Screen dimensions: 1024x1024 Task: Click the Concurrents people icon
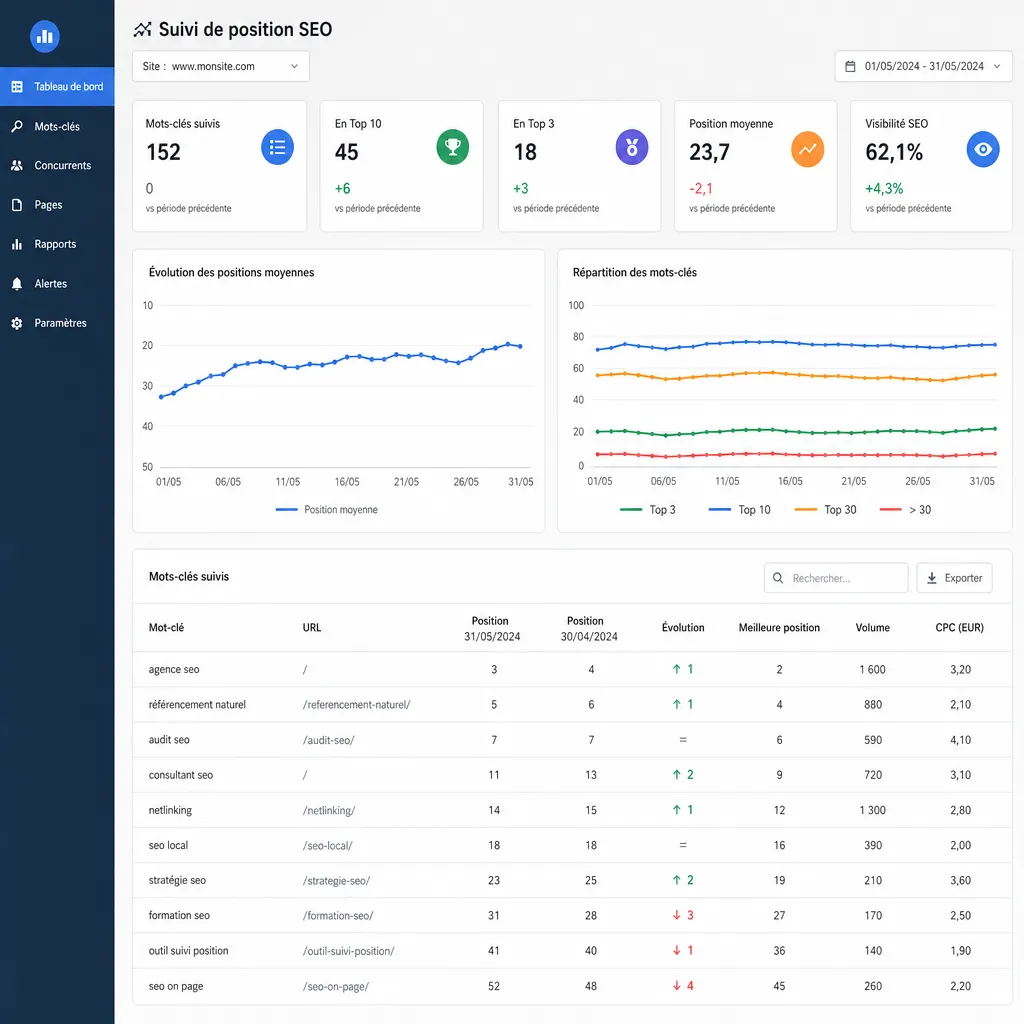coord(17,165)
